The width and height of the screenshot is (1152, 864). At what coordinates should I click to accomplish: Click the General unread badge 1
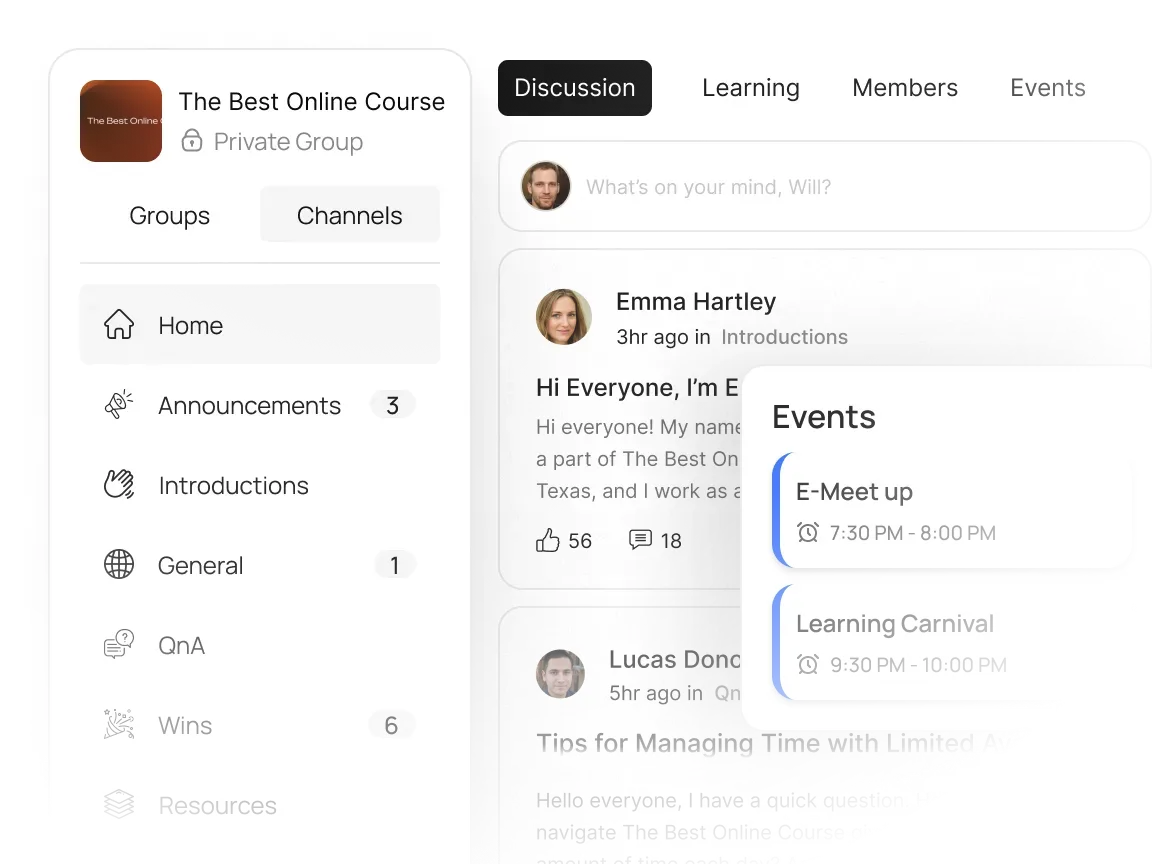(x=395, y=565)
